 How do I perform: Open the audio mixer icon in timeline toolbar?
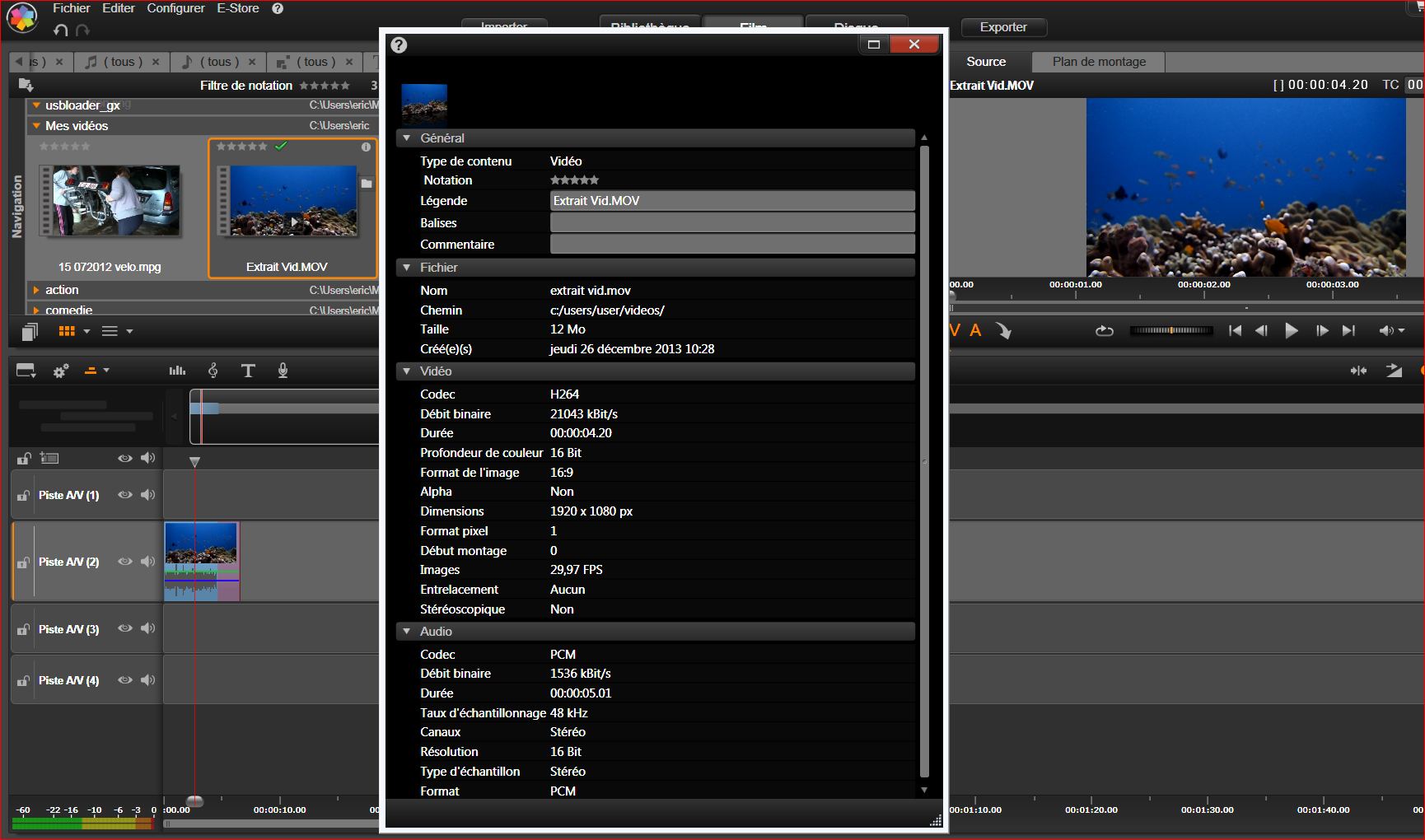click(177, 371)
